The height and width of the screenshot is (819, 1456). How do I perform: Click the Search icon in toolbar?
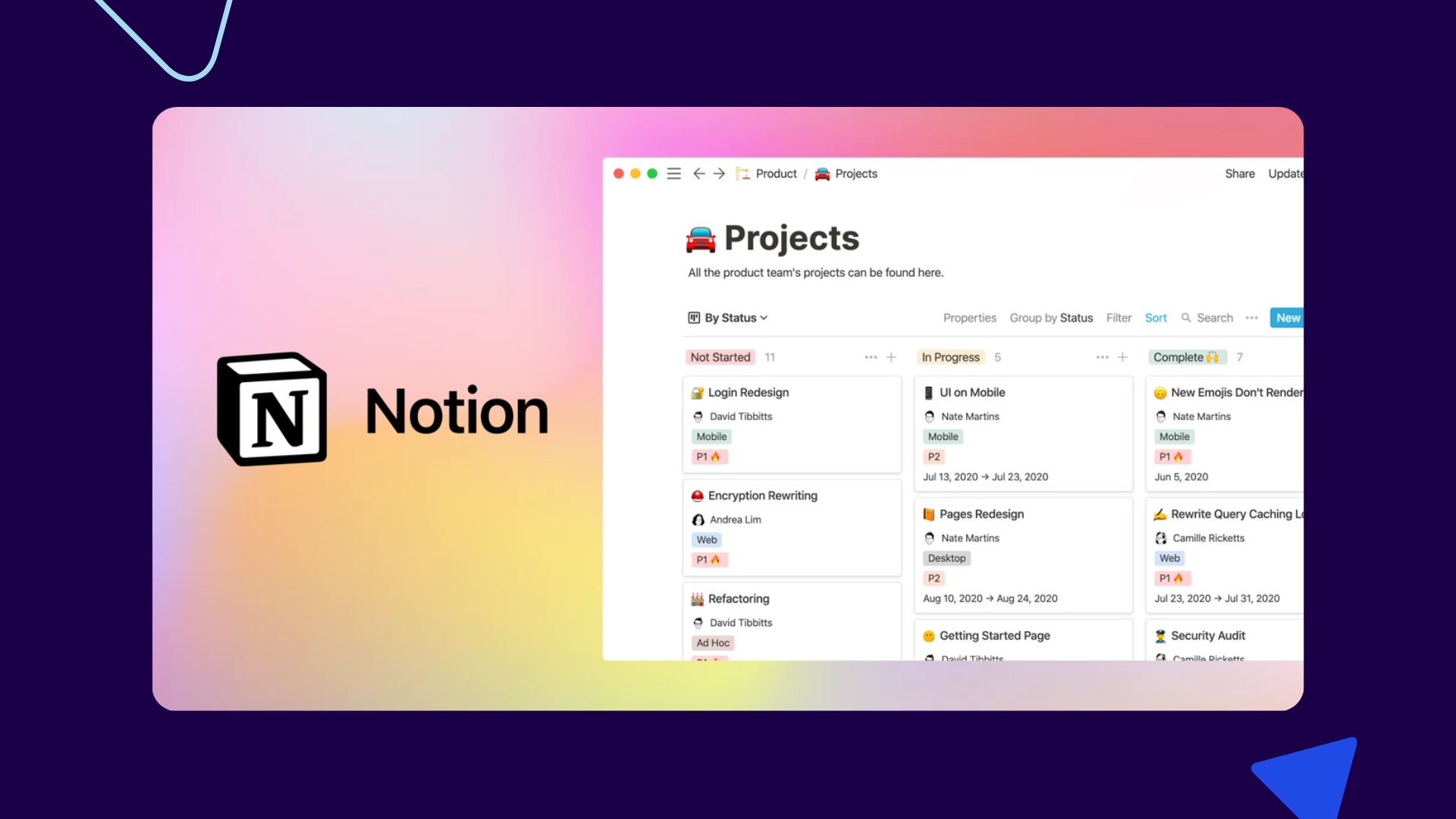1185,317
